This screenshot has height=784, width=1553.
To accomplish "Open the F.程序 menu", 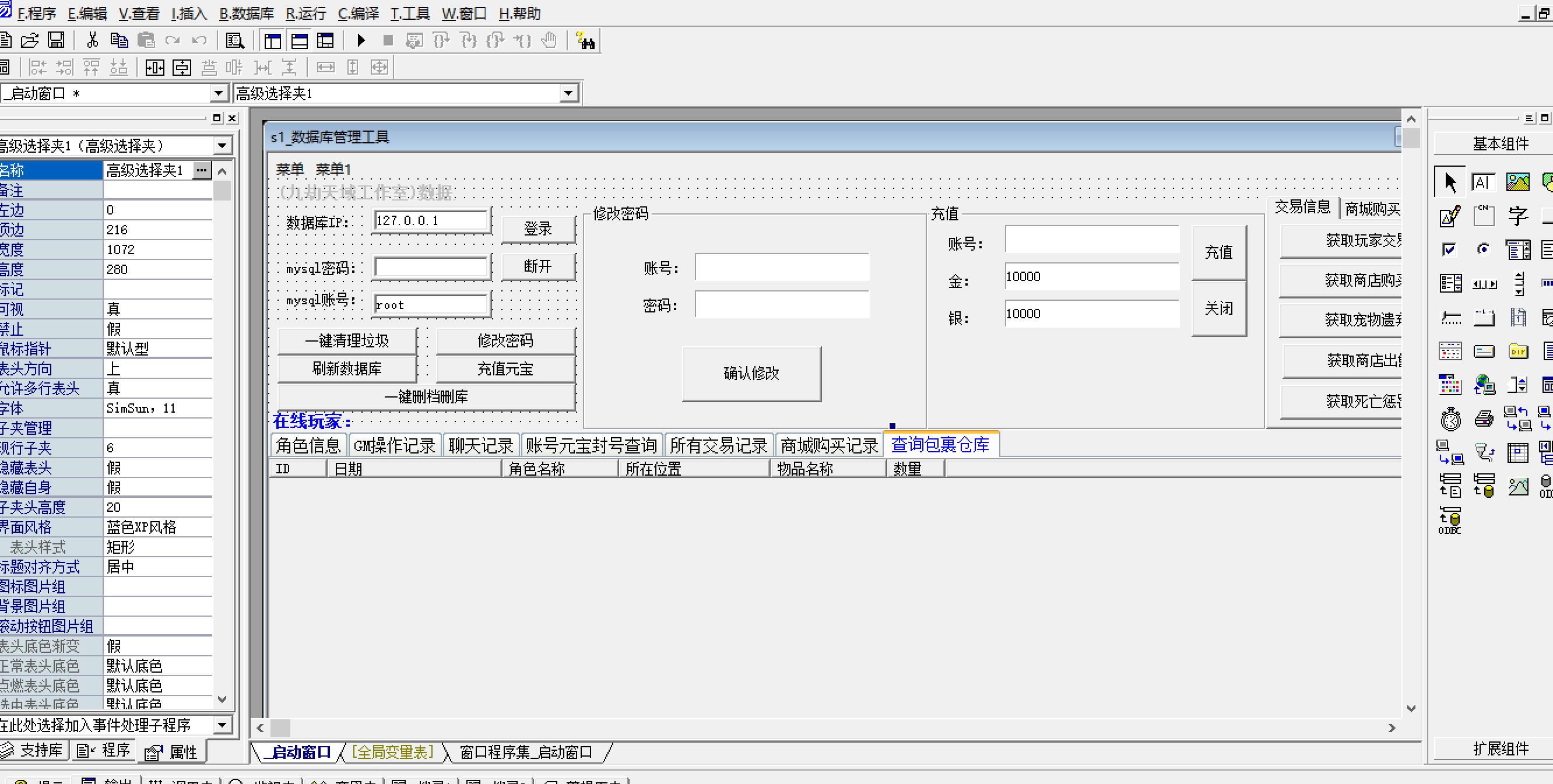I will pos(37,13).
